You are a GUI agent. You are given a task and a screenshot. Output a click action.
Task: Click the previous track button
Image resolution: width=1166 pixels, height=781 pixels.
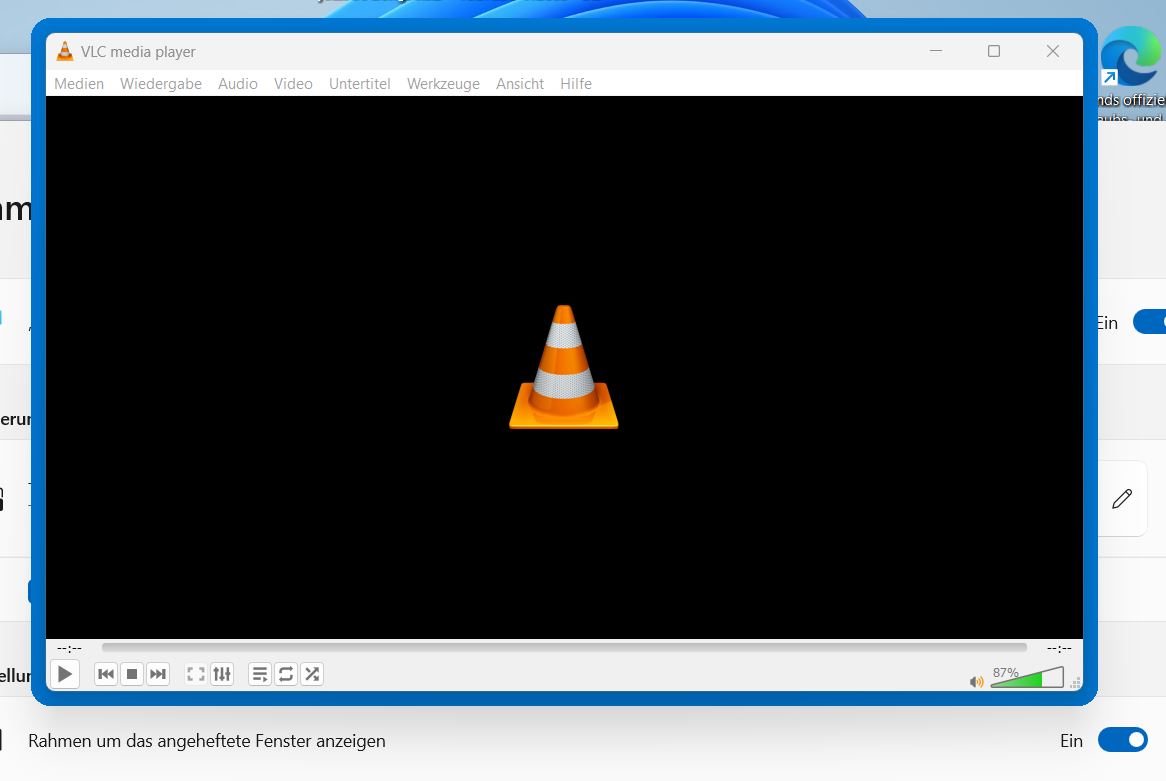click(106, 674)
